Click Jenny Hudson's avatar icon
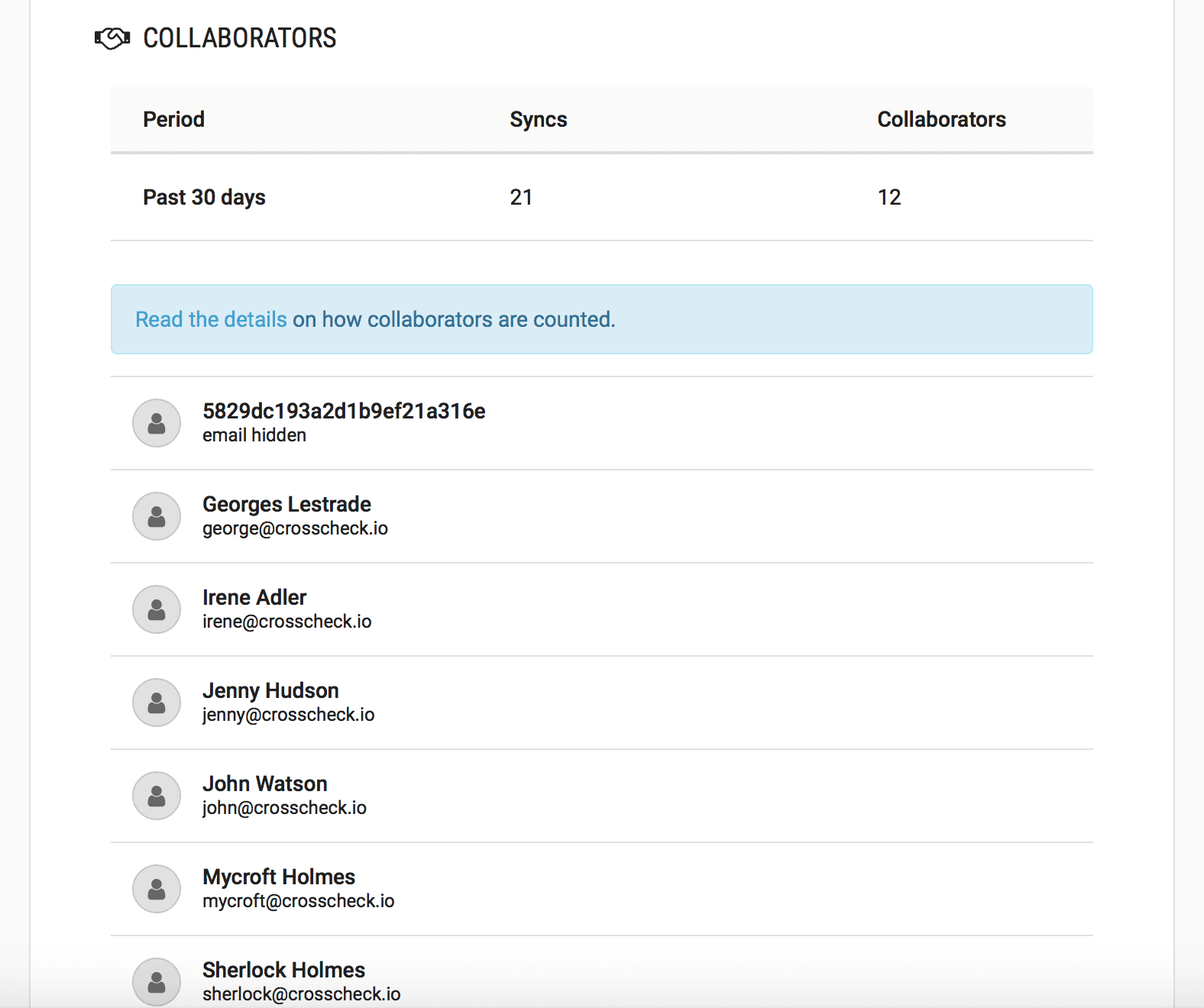 (157, 703)
